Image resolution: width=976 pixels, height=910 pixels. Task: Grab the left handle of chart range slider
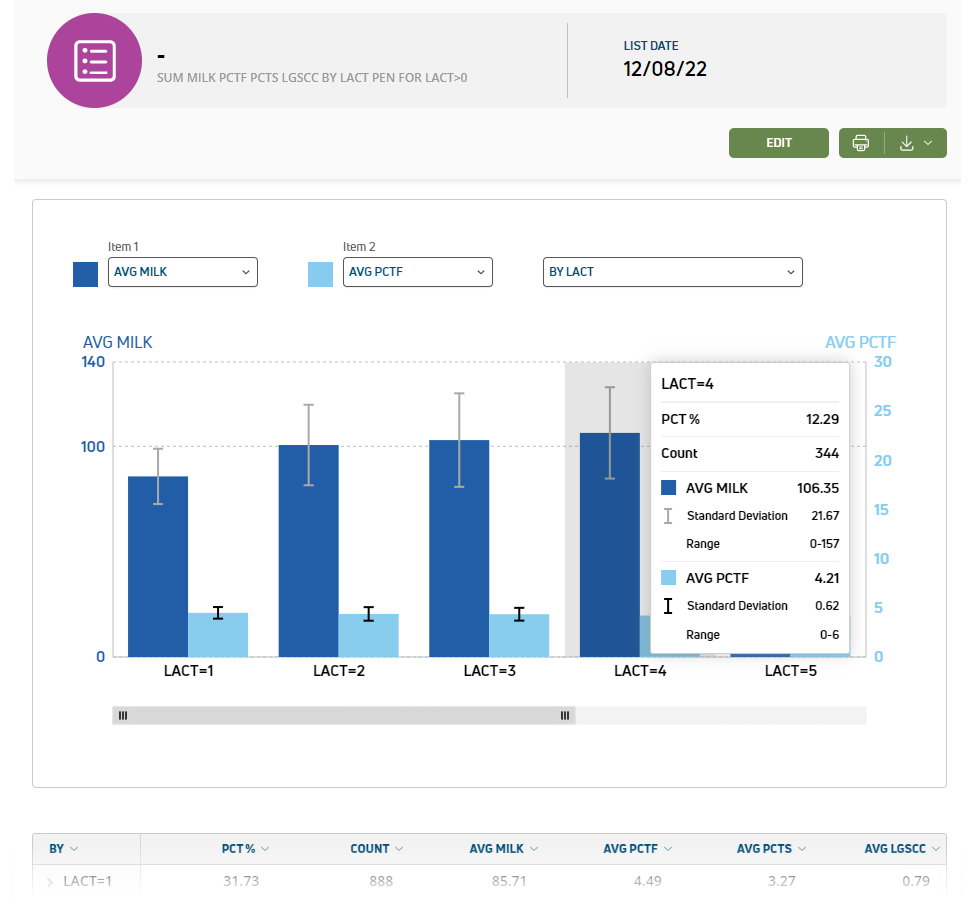[123, 715]
